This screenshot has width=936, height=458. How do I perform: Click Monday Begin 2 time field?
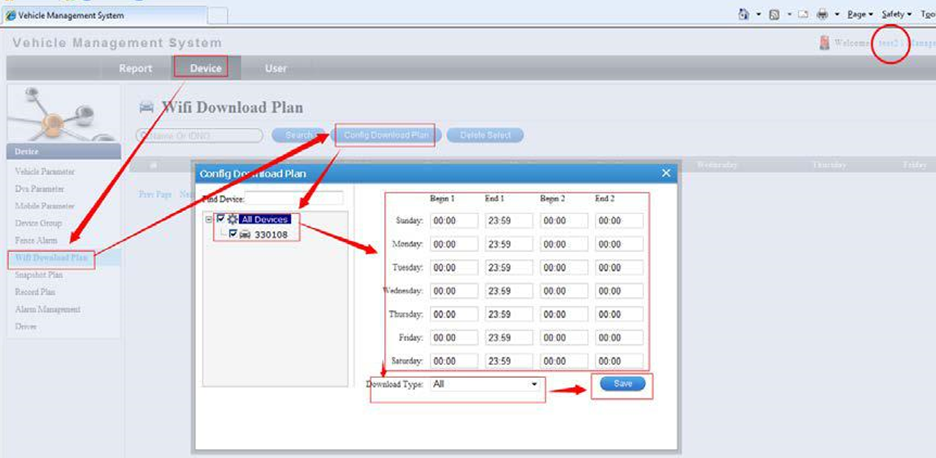coord(564,244)
